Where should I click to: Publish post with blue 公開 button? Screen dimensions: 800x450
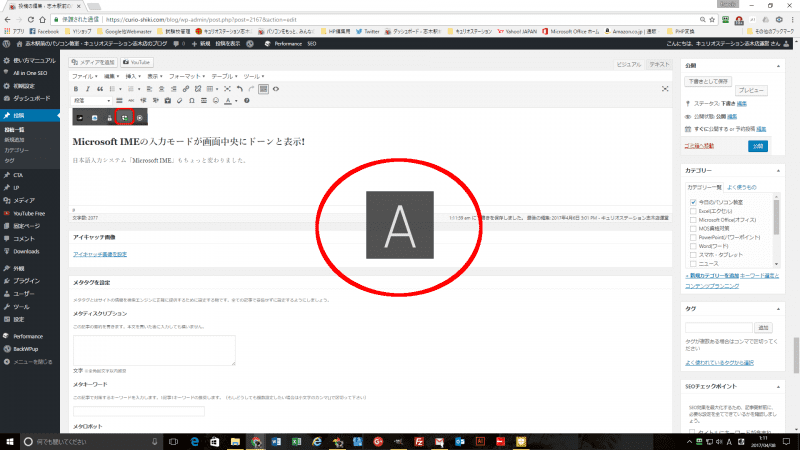coord(758,146)
